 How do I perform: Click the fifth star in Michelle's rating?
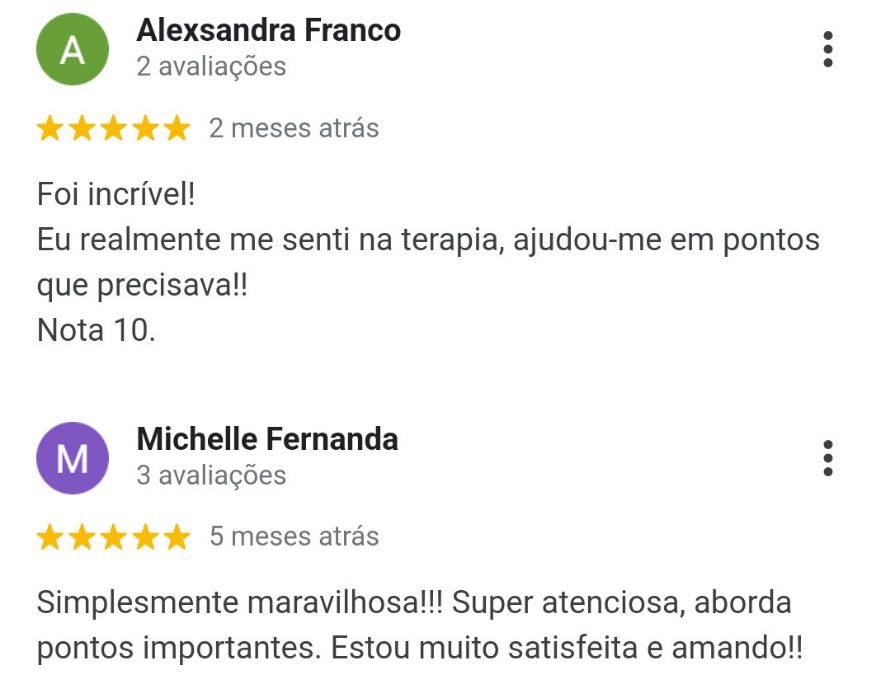(x=177, y=537)
